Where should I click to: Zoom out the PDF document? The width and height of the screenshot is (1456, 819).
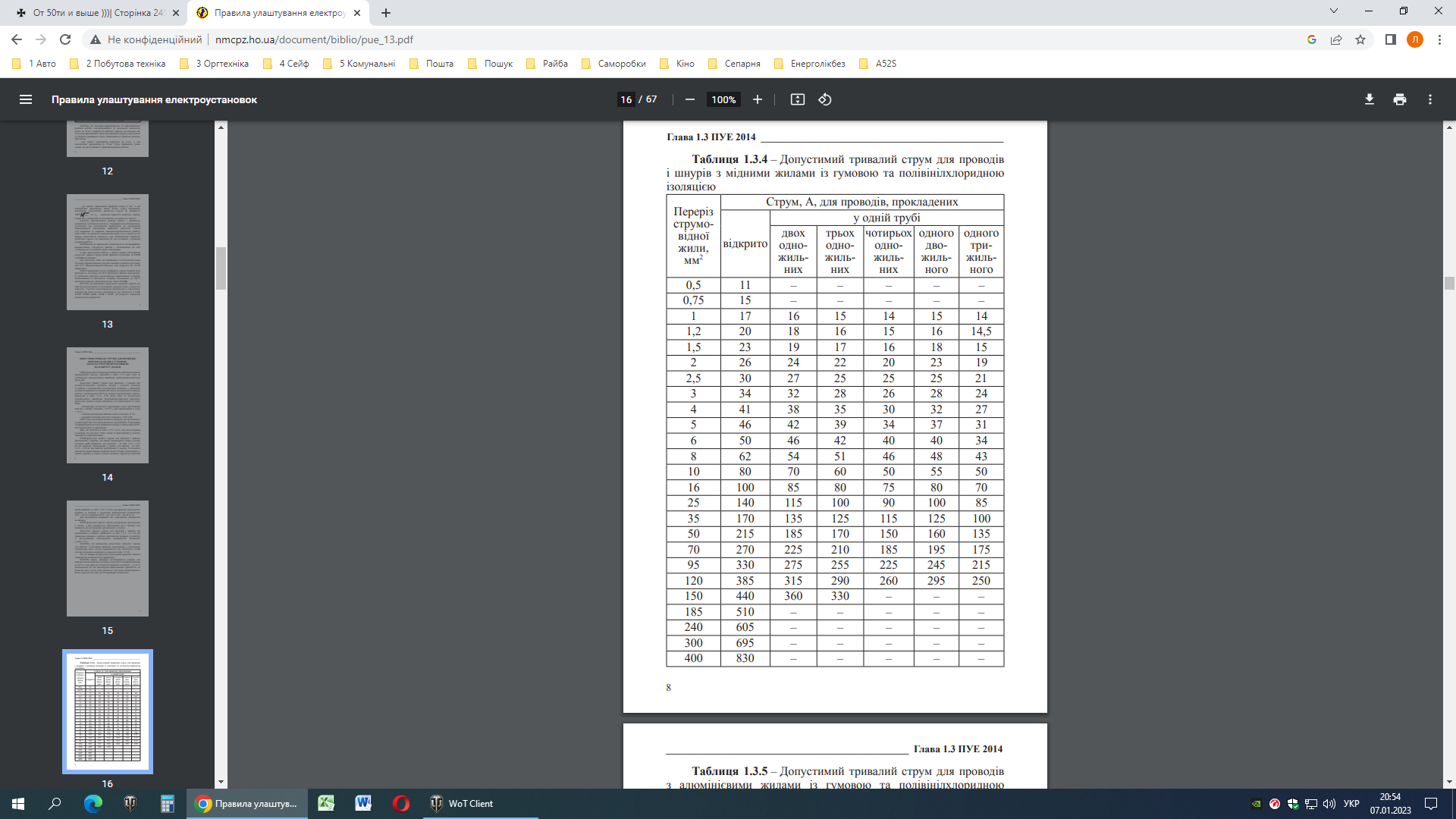coord(689,99)
